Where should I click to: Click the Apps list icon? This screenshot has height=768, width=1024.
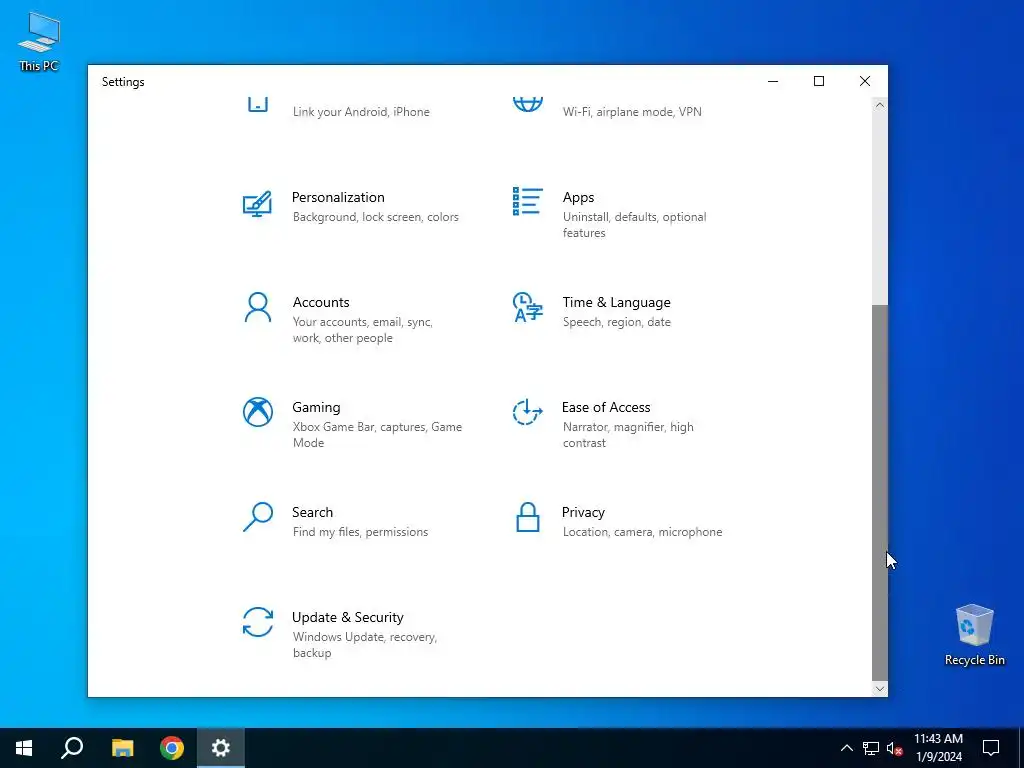527,201
